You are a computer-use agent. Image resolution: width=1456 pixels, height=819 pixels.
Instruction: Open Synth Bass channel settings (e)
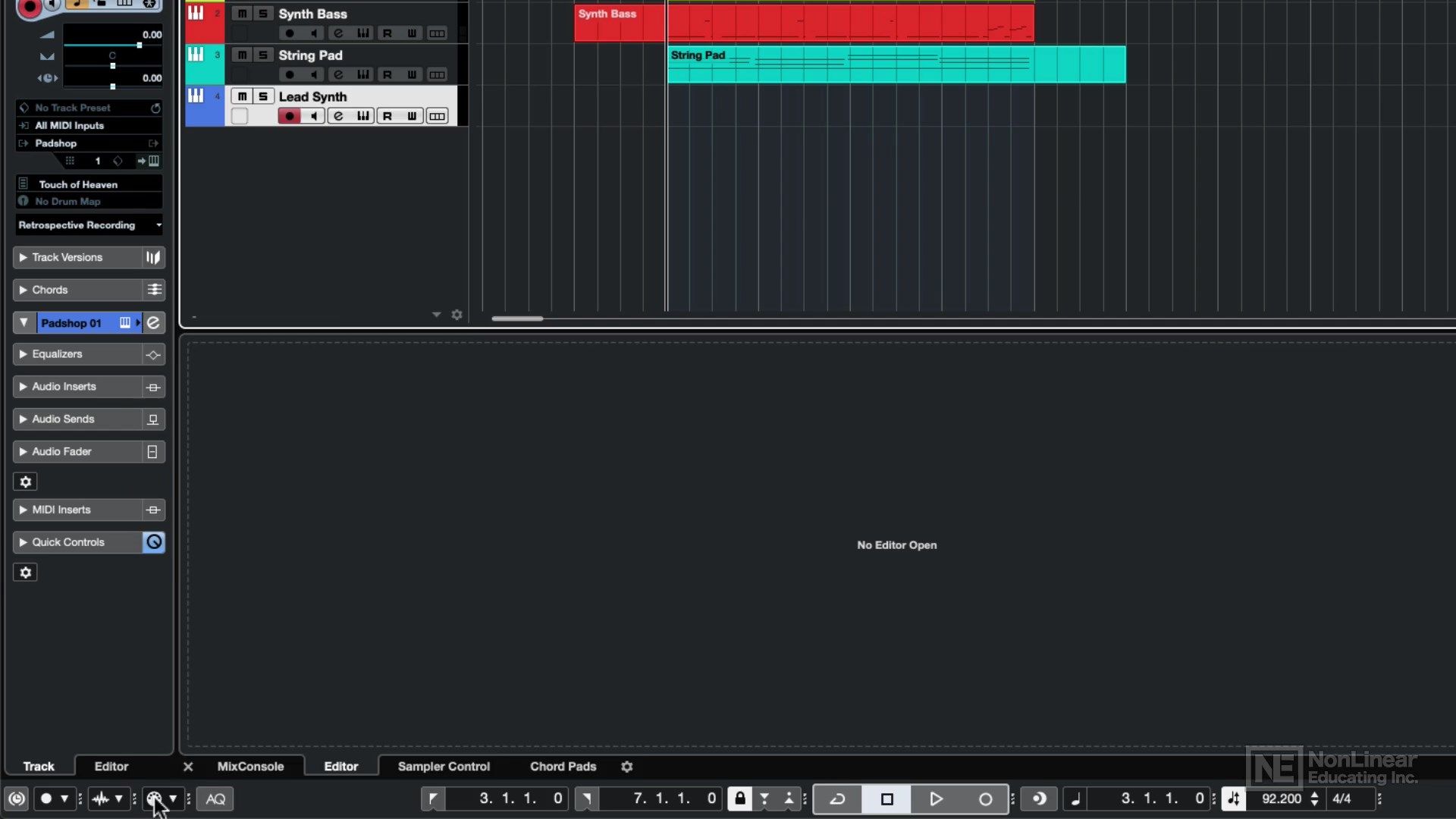tap(338, 33)
